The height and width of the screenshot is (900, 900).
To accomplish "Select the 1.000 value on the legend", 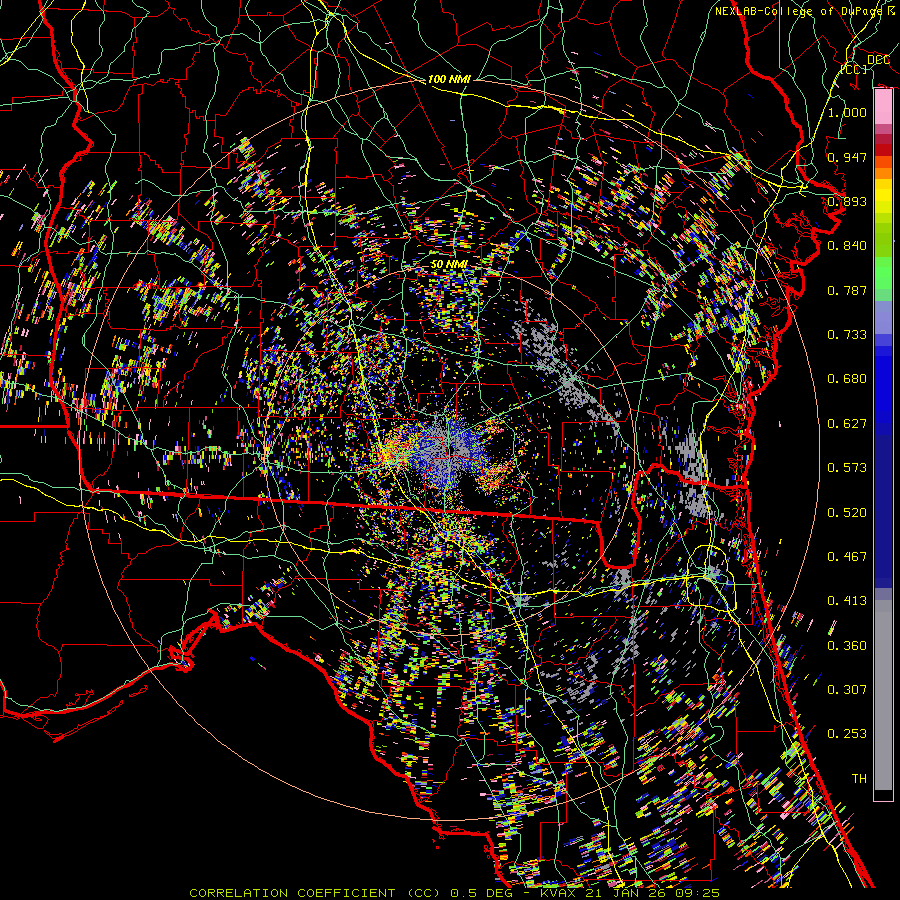I will tap(847, 112).
